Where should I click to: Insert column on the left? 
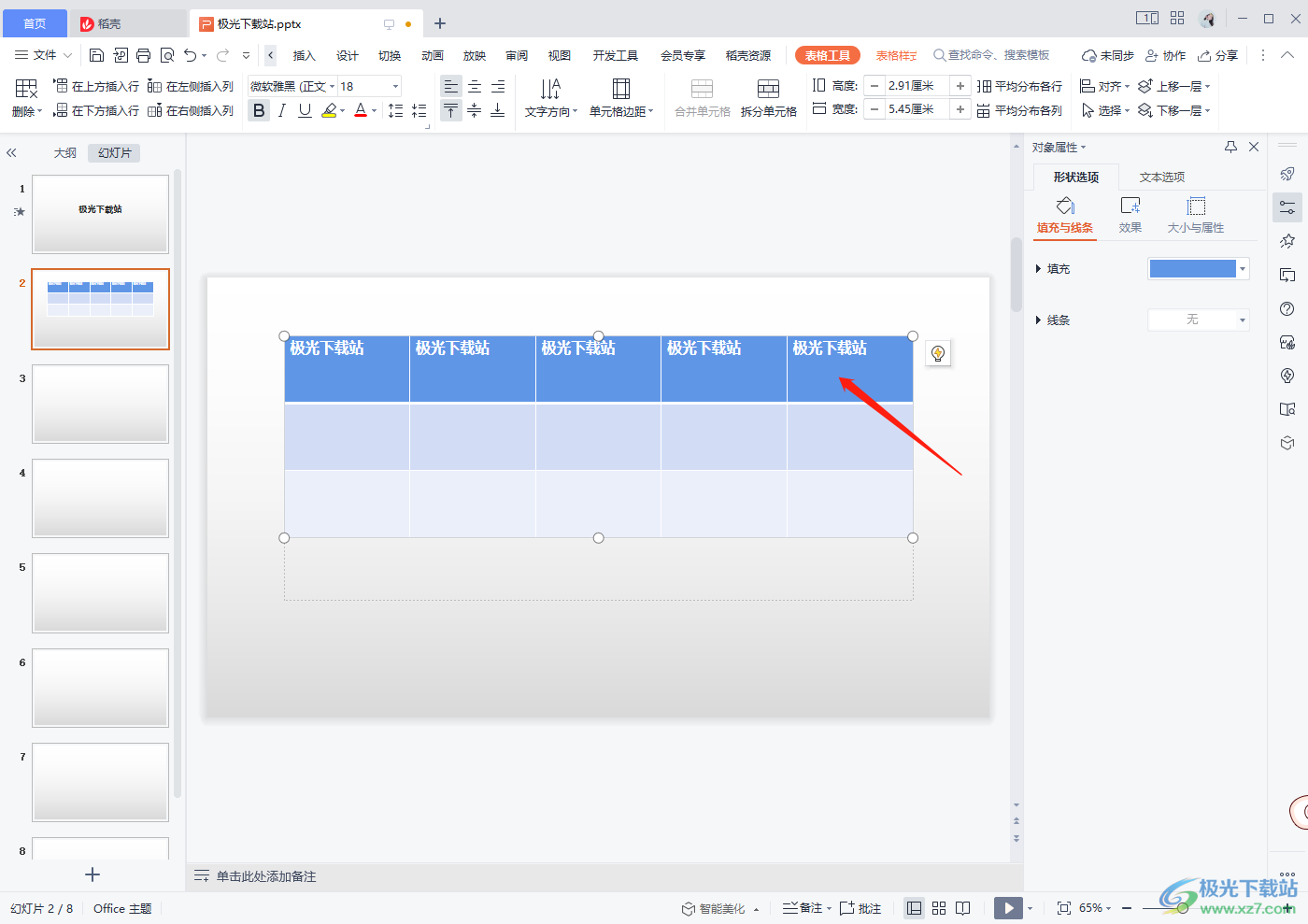[191, 86]
